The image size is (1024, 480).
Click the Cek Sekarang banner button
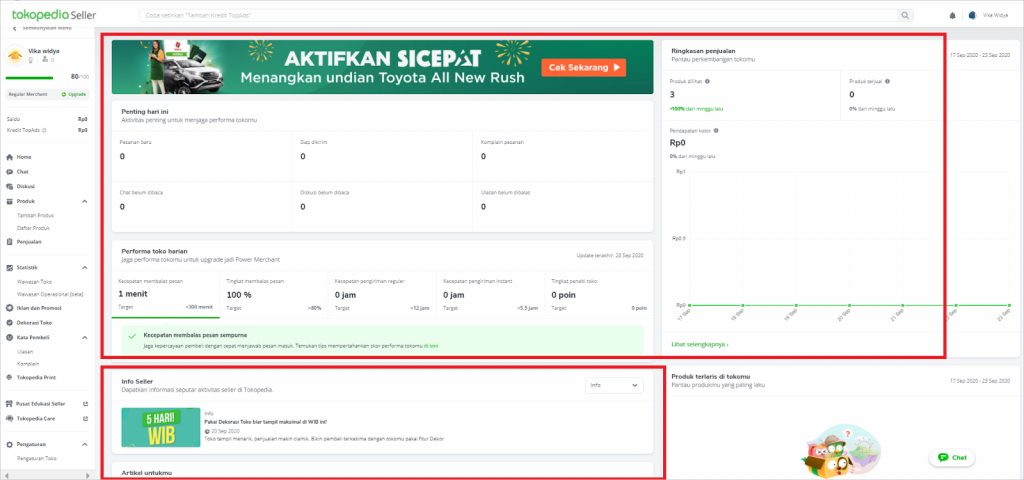[x=584, y=68]
